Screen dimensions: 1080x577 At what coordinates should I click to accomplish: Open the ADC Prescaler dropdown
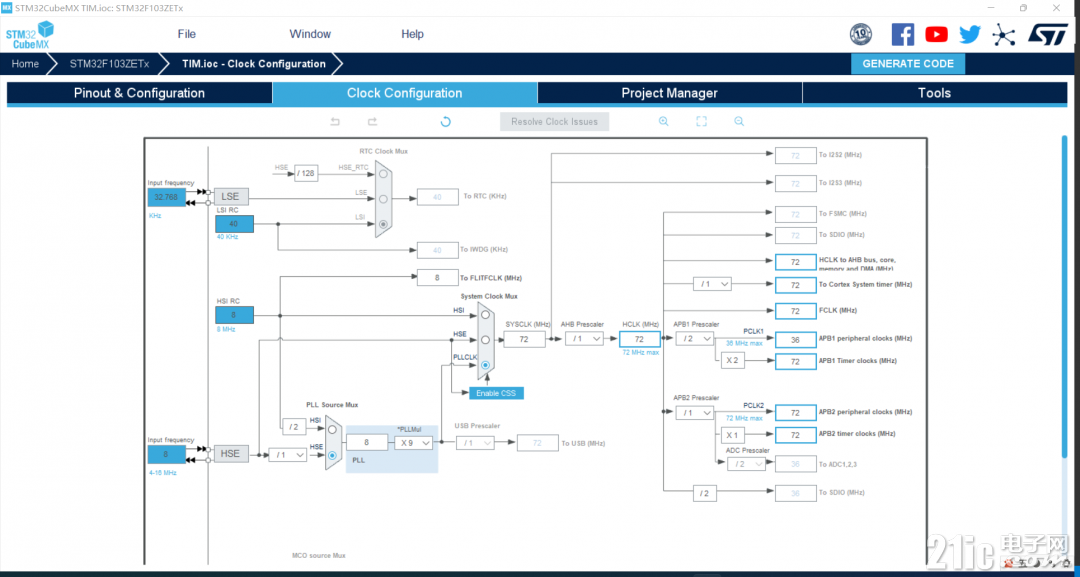click(x=746, y=464)
